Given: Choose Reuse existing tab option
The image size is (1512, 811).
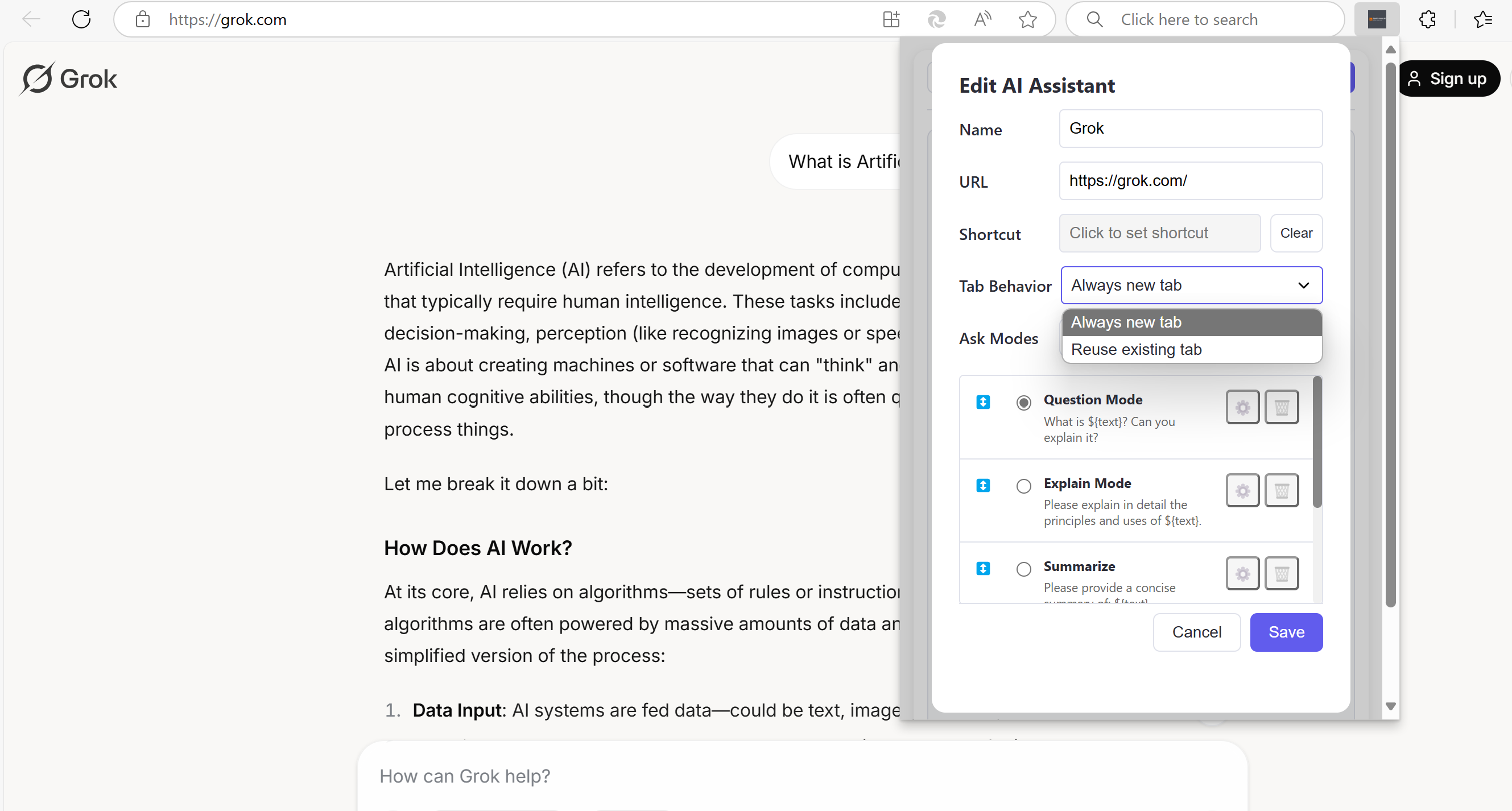Looking at the screenshot, I should pyautogui.click(x=1192, y=349).
